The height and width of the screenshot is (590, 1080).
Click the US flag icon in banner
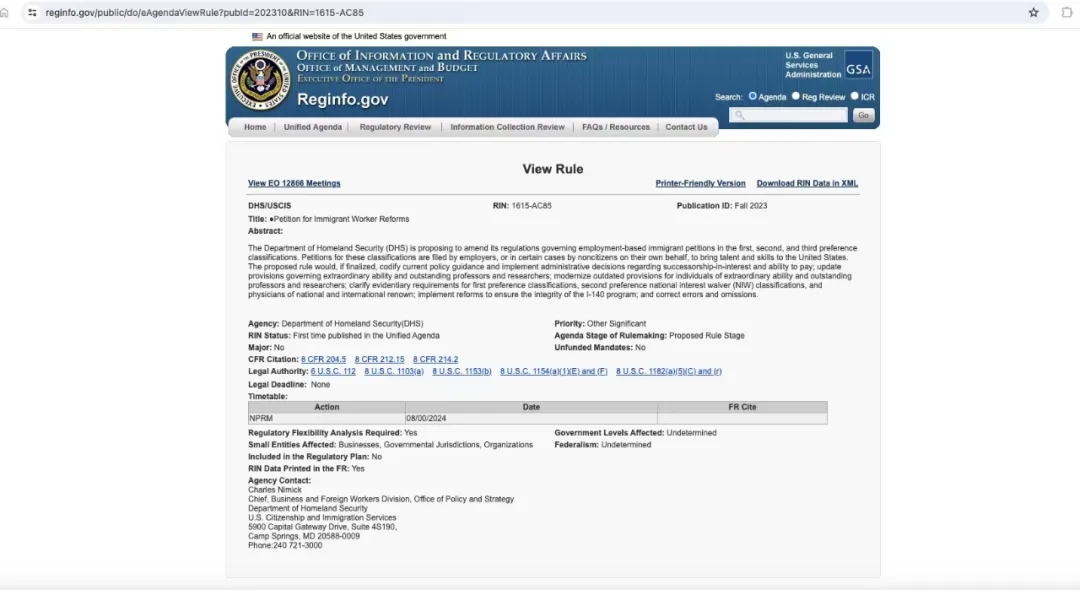(257, 36)
